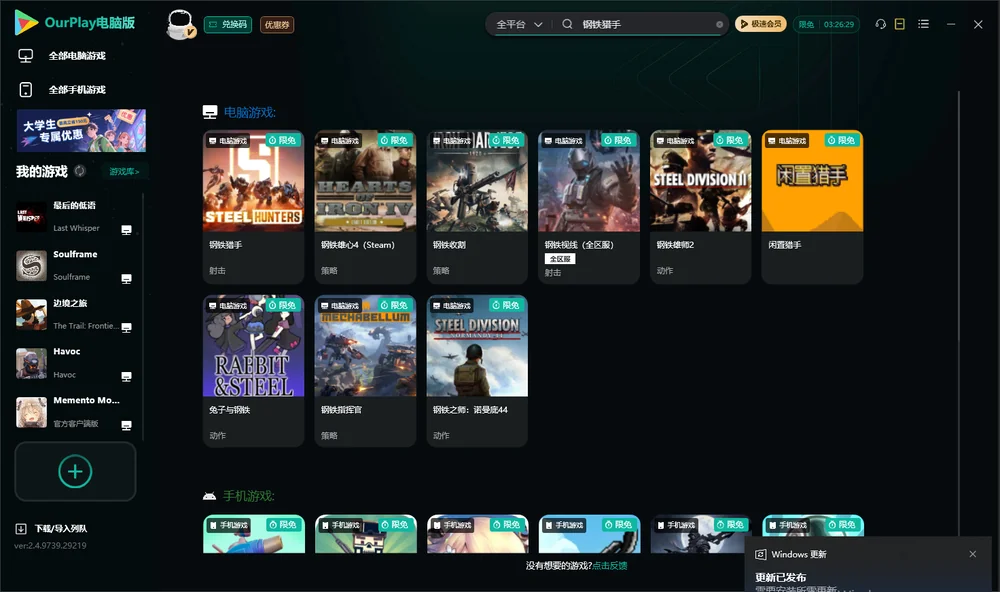The width and height of the screenshot is (1000, 592).
Task: Open the 钢铁雄心4 (Steam) game card
Action: [x=365, y=207]
